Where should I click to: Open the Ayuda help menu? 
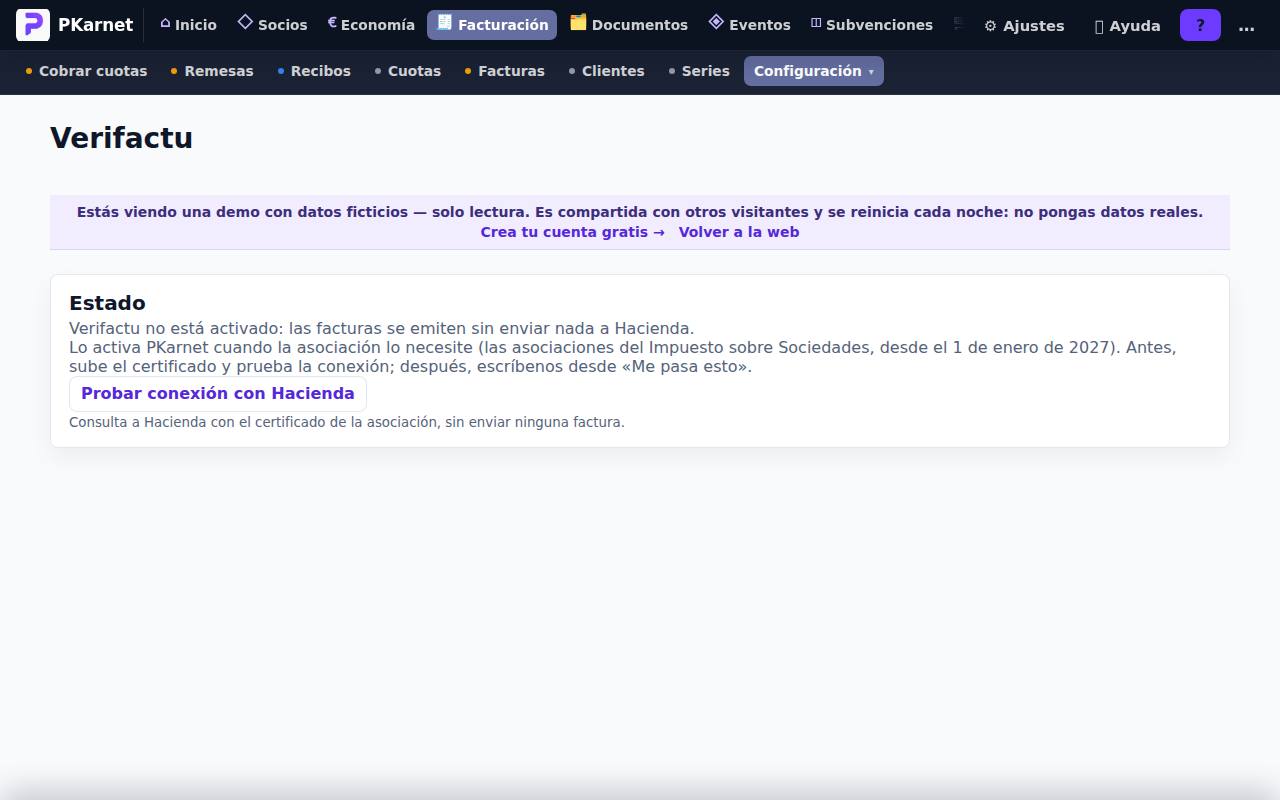point(1127,26)
